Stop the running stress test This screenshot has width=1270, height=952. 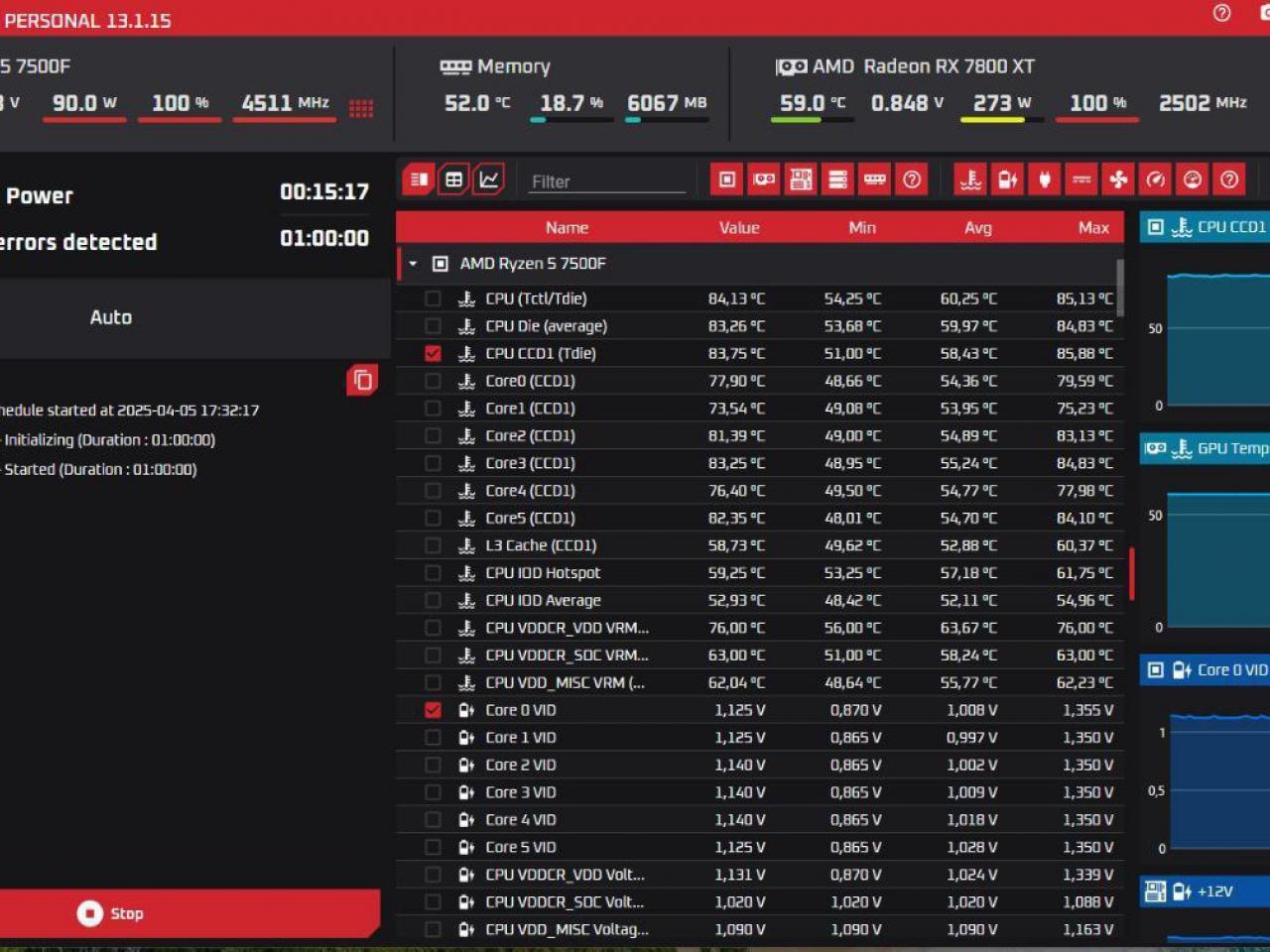[189, 913]
